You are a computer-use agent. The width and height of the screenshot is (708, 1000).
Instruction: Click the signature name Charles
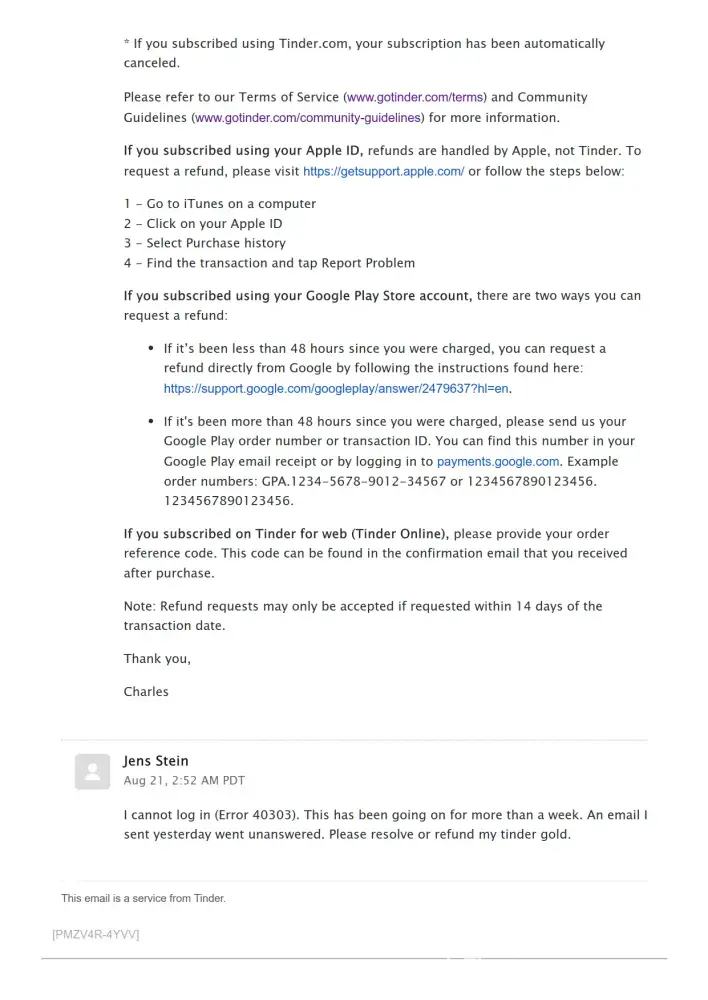point(146,692)
